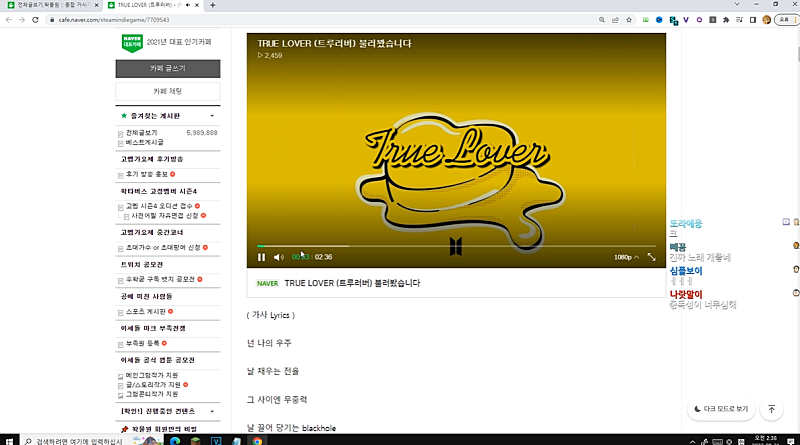Go forward in browser history
800x445 pixels.
(22, 20)
